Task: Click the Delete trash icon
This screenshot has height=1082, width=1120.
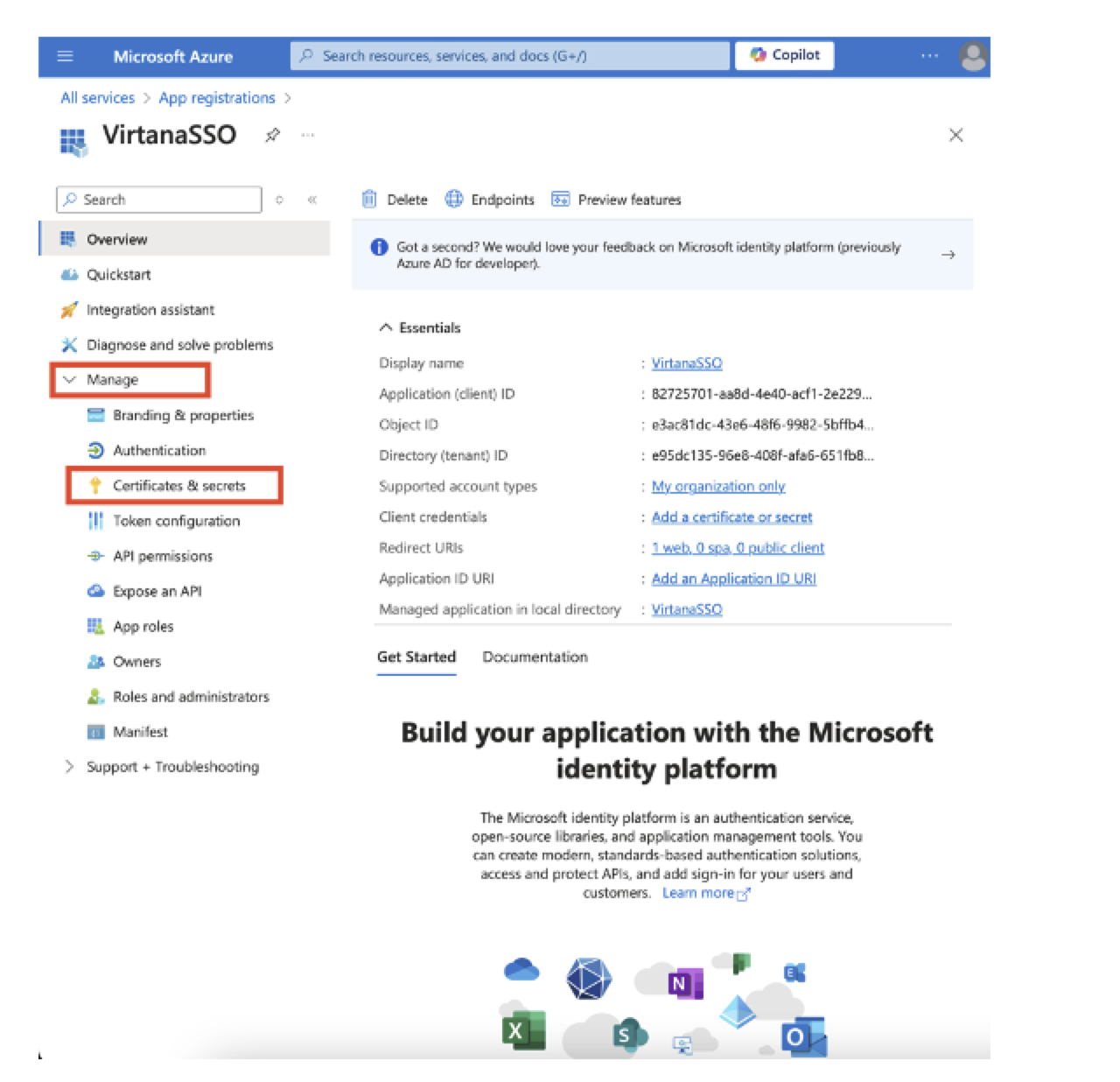Action: tap(369, 200)
